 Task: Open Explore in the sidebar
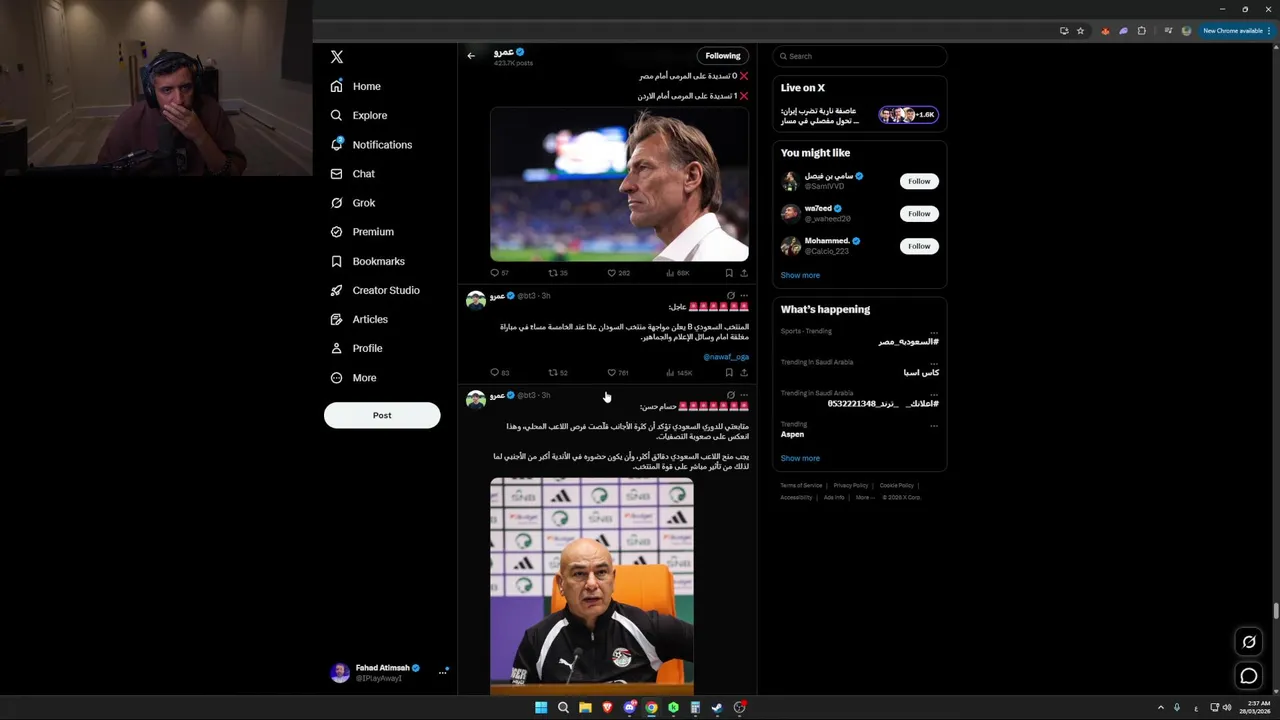click(x=359, y=115)
